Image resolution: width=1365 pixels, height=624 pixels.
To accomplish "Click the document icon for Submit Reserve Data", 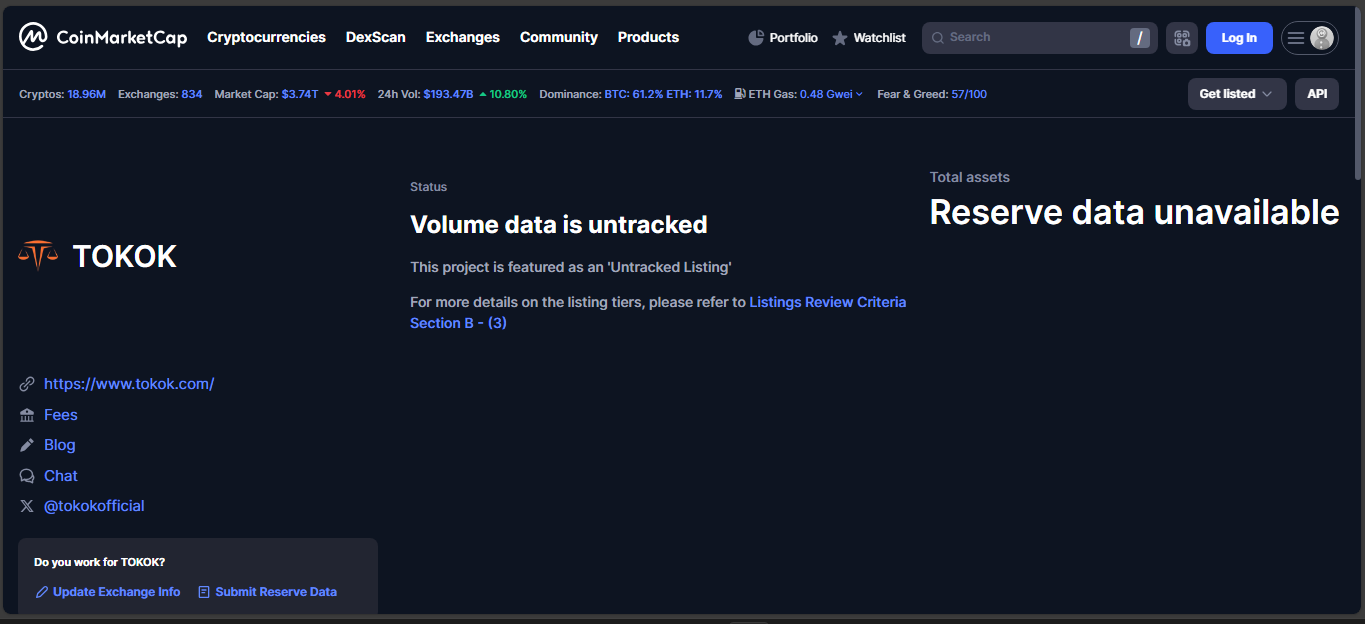I will pos(204,592).
